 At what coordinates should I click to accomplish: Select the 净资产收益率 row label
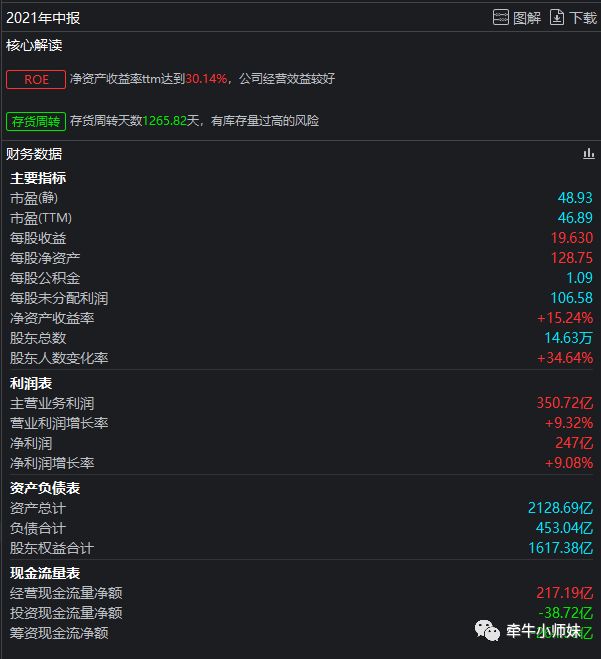pos(52,318)
